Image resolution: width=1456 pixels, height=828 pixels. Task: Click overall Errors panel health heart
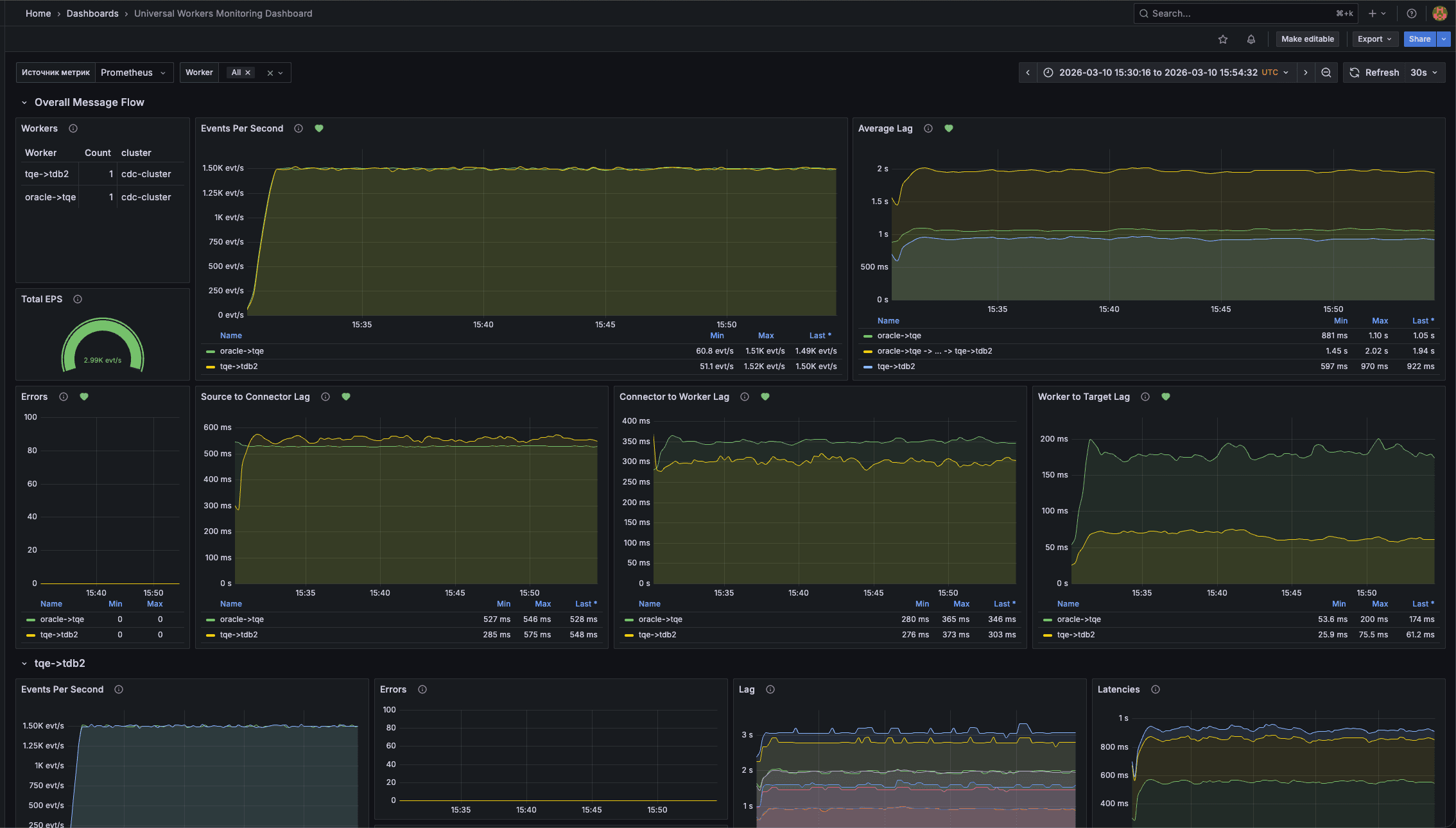click(84, 397)
